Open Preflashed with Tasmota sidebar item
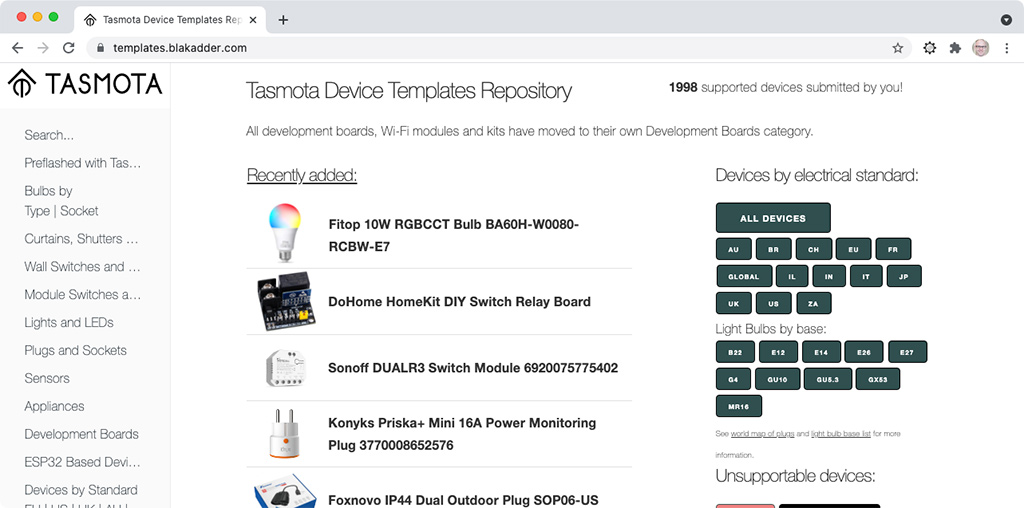Viewport: 1024px width, 508px height. [x=82, y=163]
